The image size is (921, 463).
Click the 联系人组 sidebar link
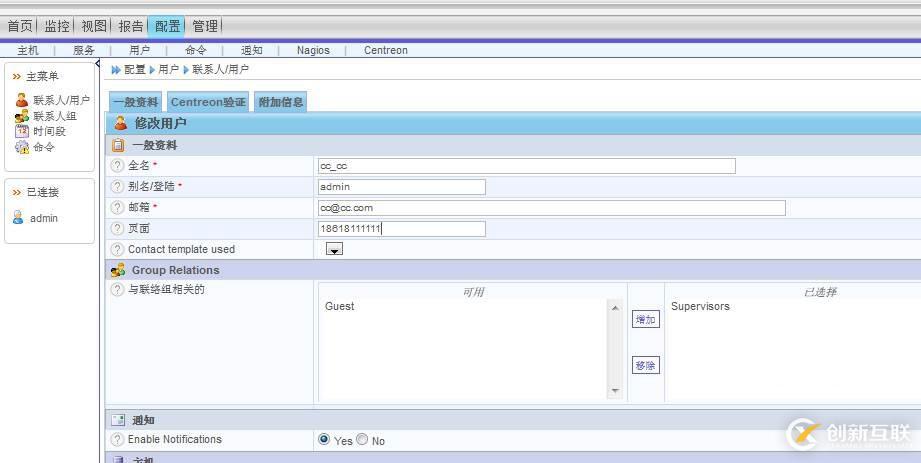click(x=55, y=116)
